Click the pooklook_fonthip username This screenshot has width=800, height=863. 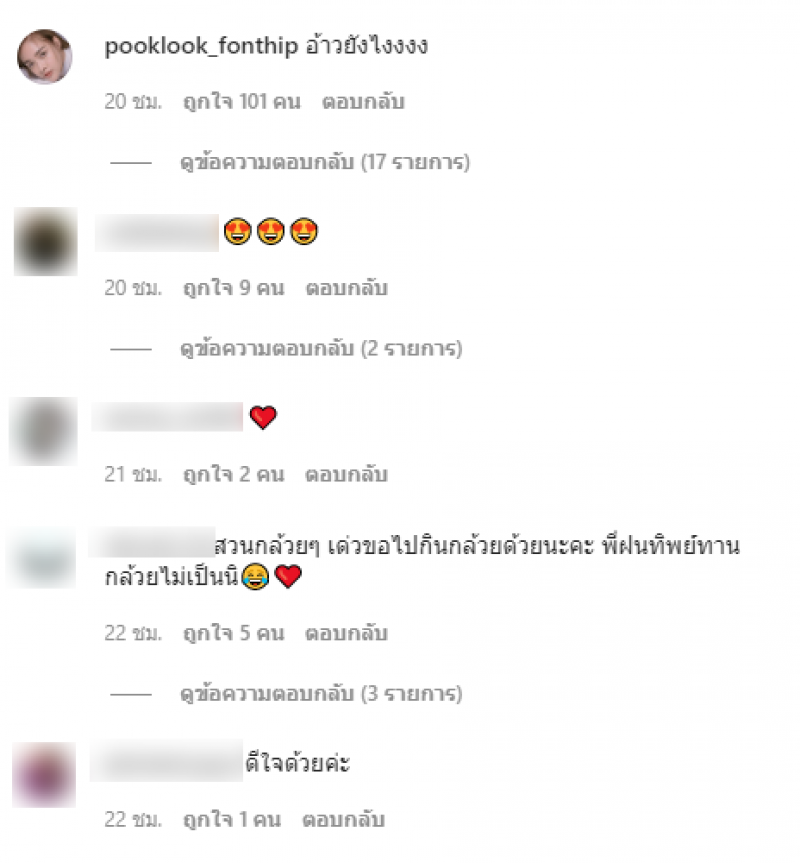[201, 46]
